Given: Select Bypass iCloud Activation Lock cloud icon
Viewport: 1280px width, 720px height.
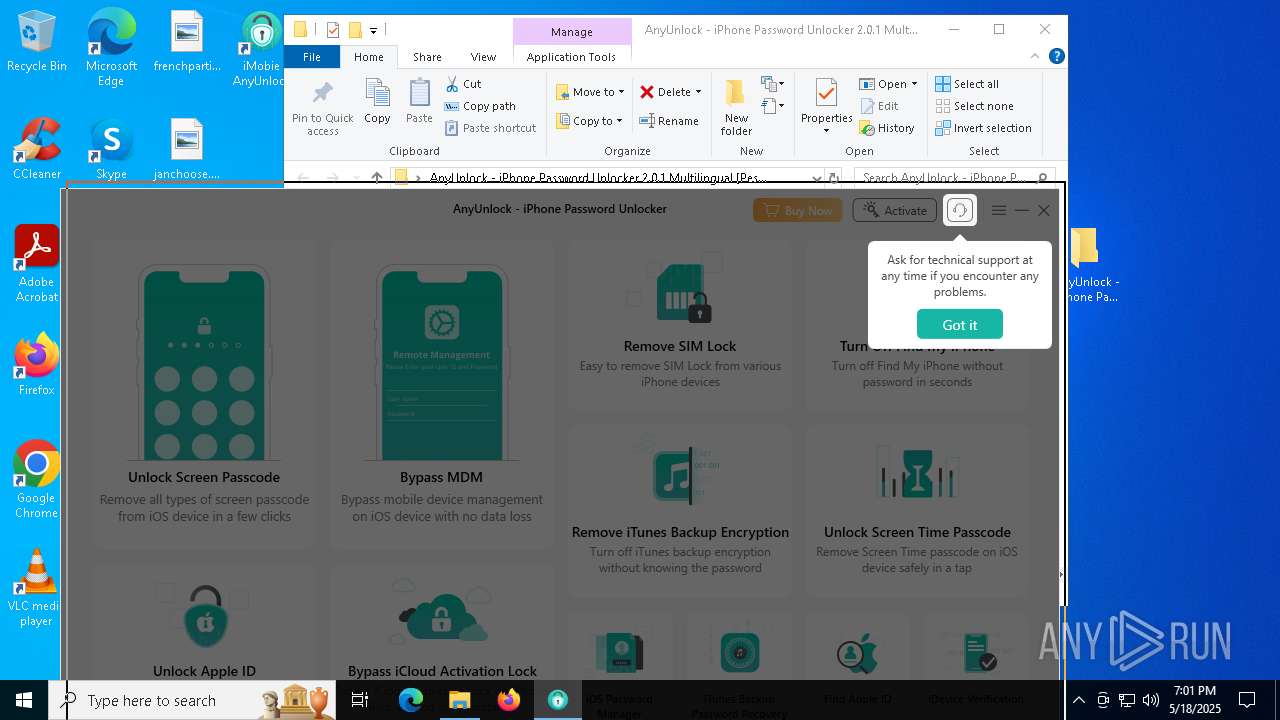Looking at the screenshot, I should tap(441, 615).
